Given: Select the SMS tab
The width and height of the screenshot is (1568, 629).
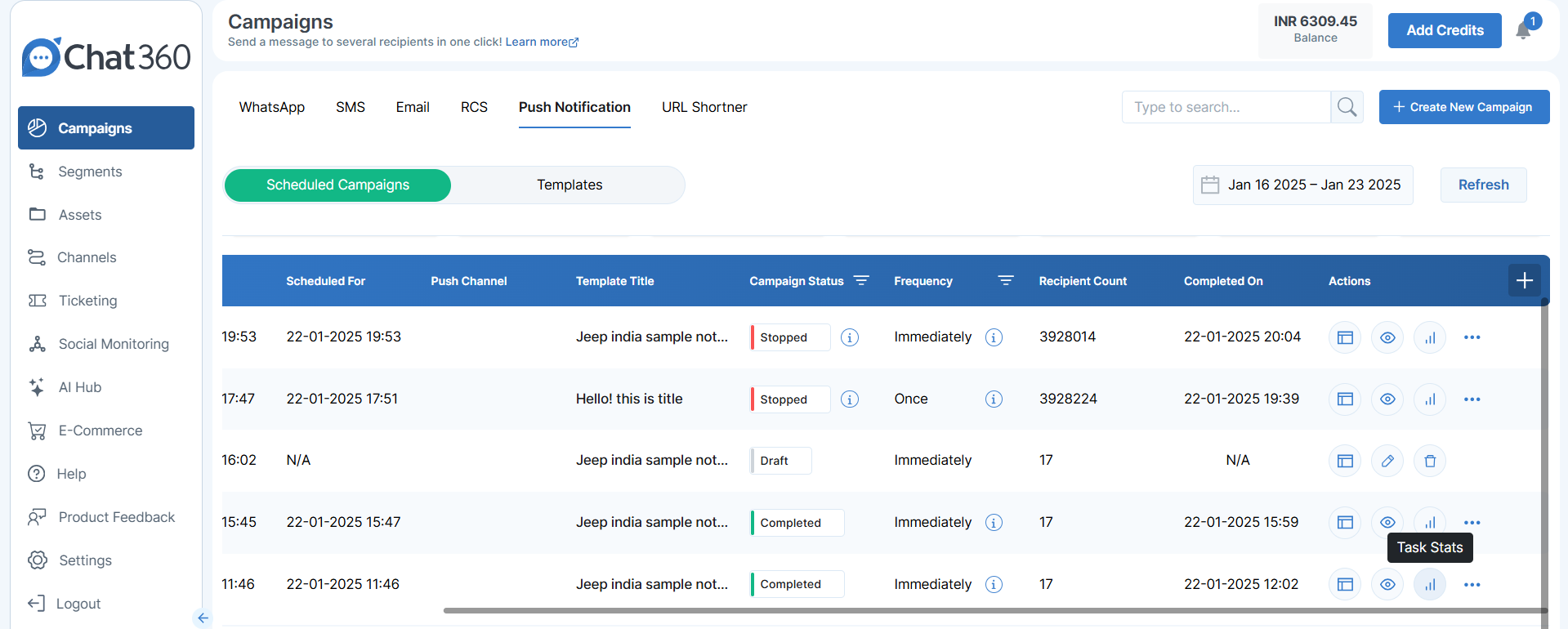Looking at the screenshot, I should point(351,107).
